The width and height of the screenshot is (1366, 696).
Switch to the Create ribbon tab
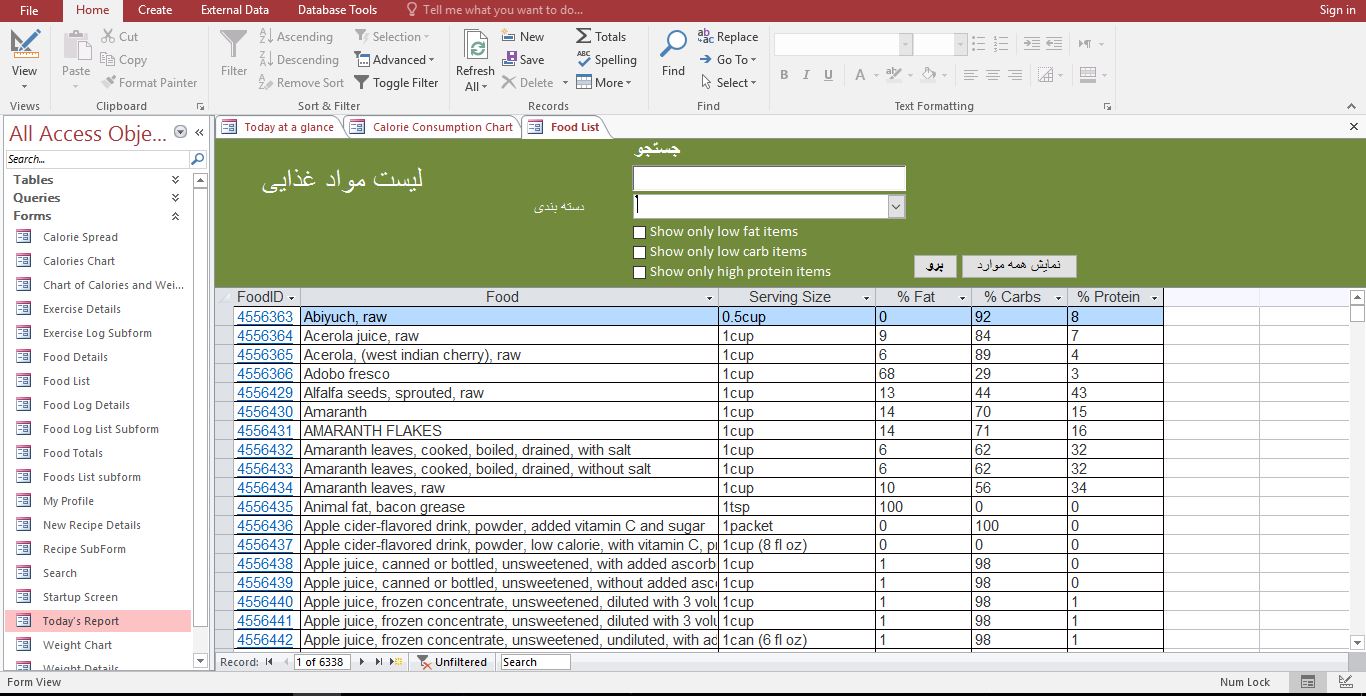(155, 10)
